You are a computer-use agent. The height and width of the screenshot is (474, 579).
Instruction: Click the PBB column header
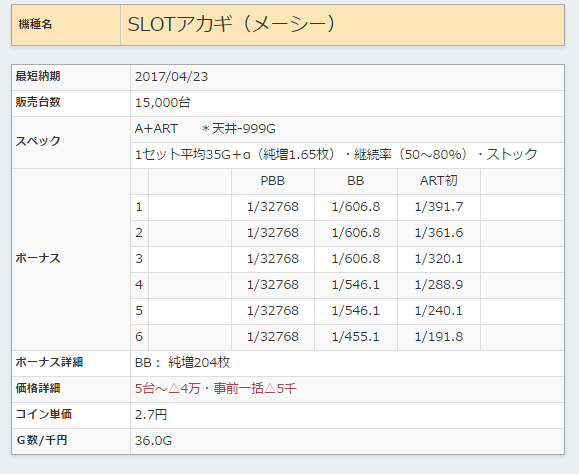273,181
